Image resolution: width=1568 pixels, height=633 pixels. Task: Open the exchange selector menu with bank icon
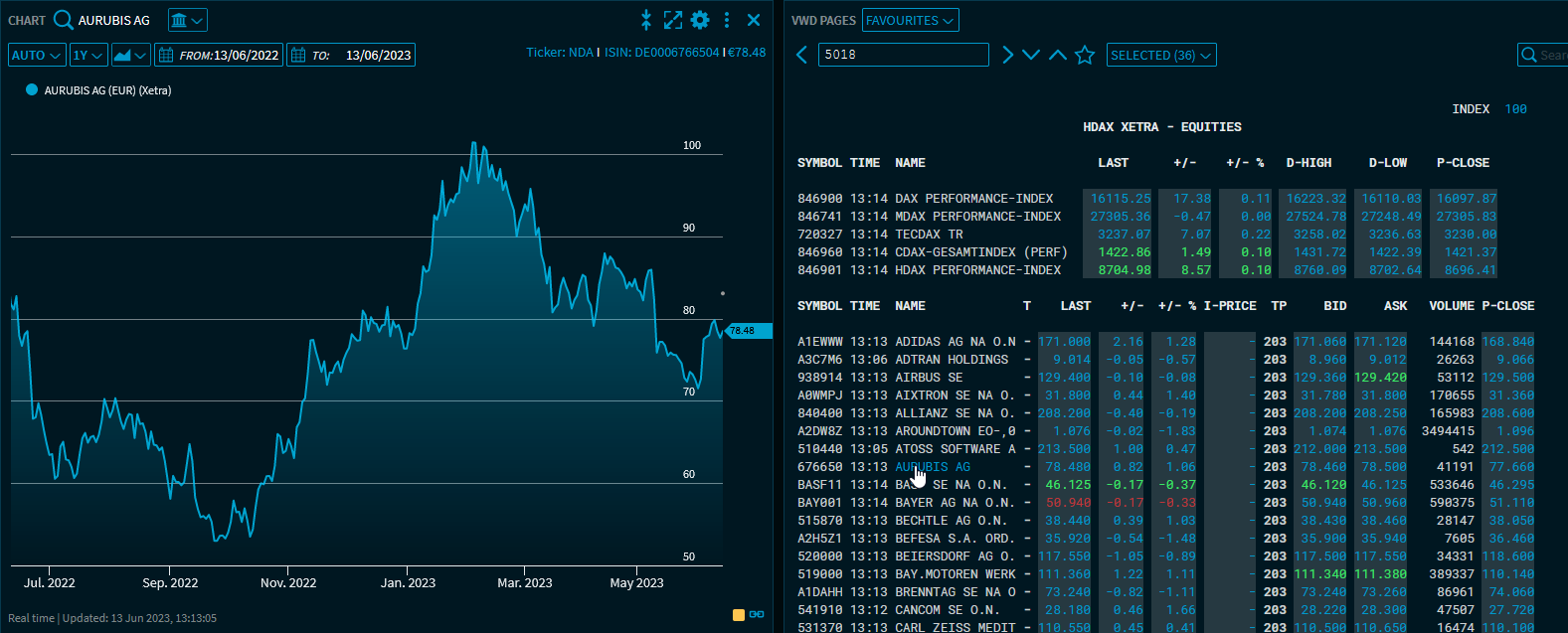click(187, 20)
